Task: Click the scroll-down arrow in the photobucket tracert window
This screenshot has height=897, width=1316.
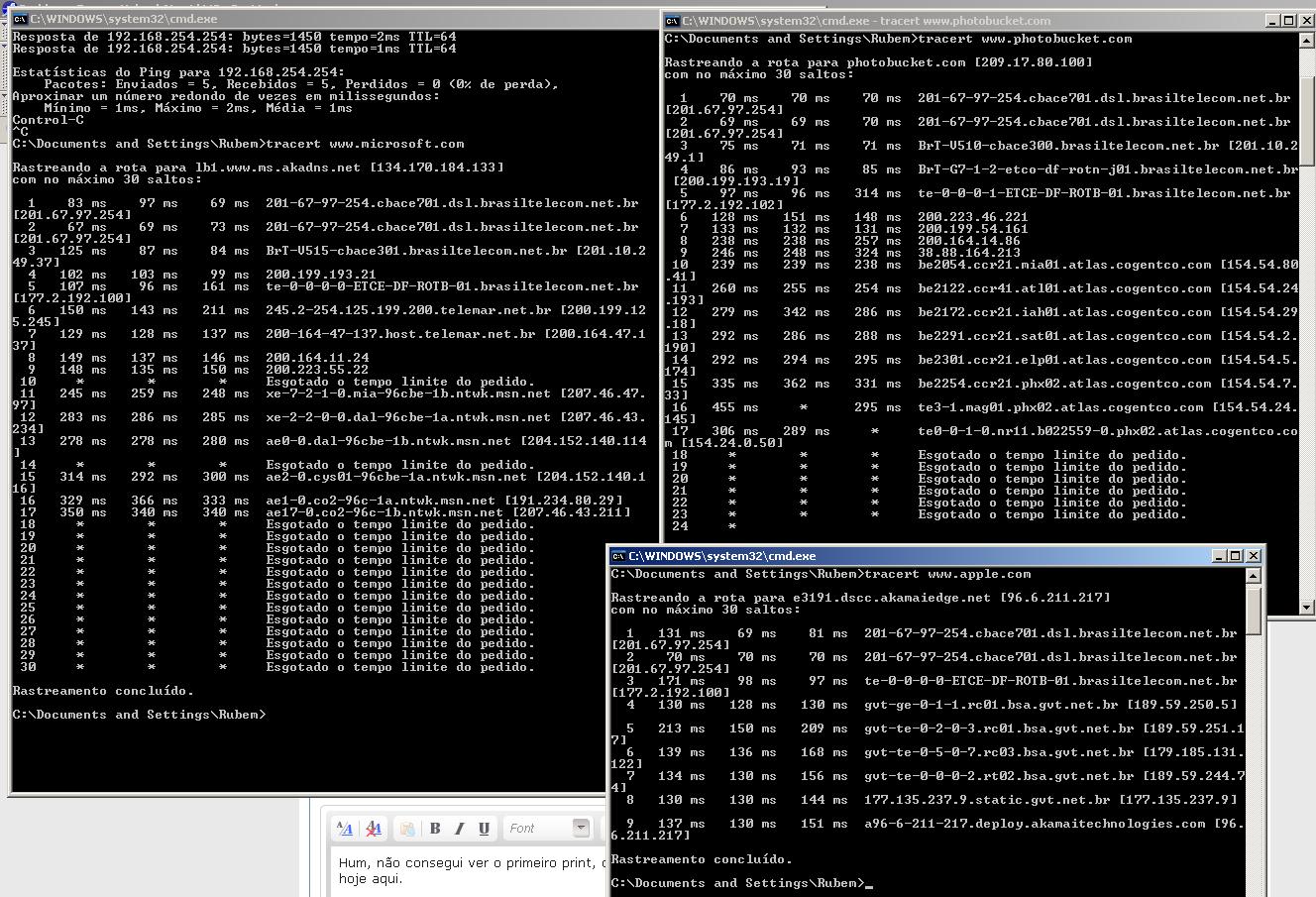Action: [x=1307, y=607]
